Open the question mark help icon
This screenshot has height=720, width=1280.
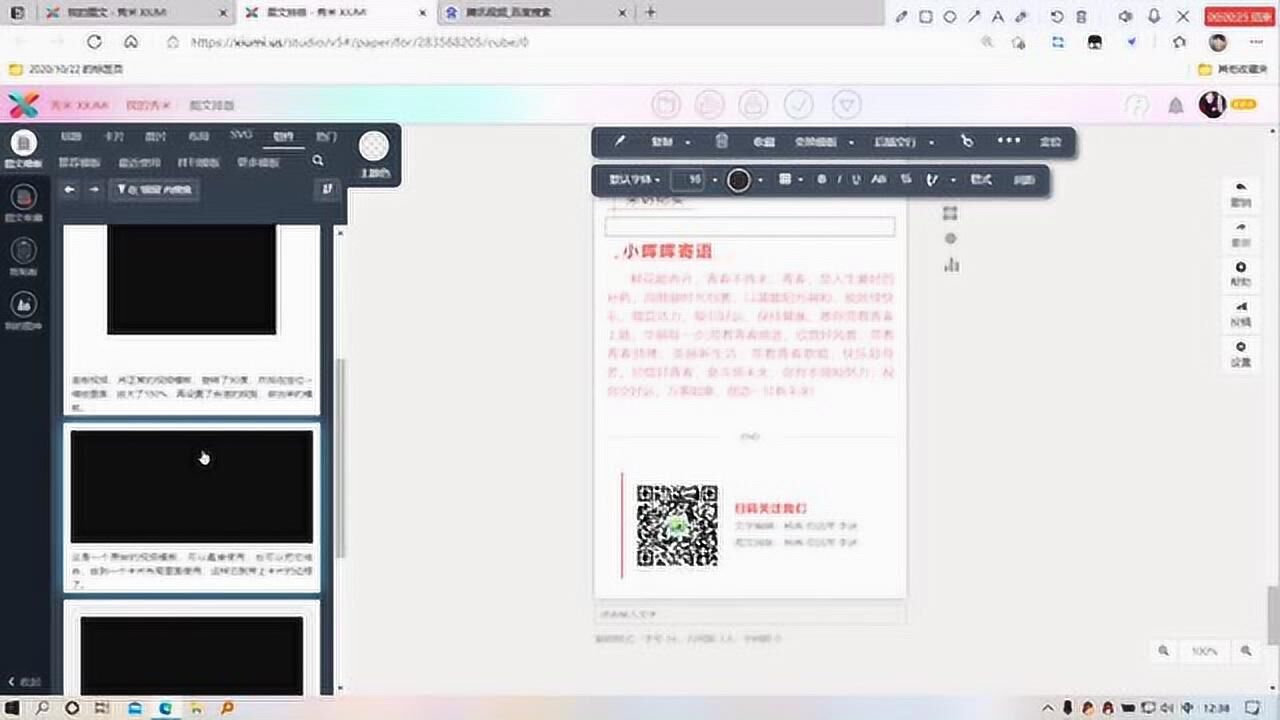pos(1136,105)
